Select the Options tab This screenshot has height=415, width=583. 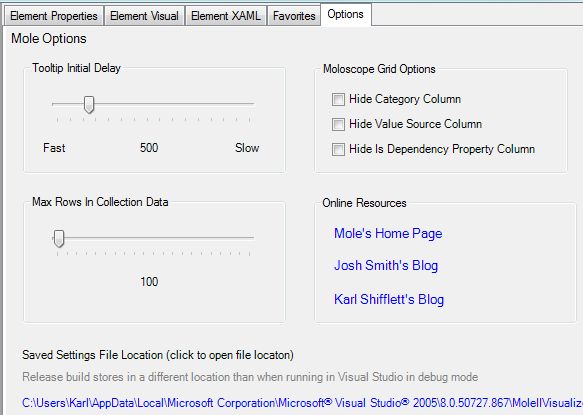[345, 15]
